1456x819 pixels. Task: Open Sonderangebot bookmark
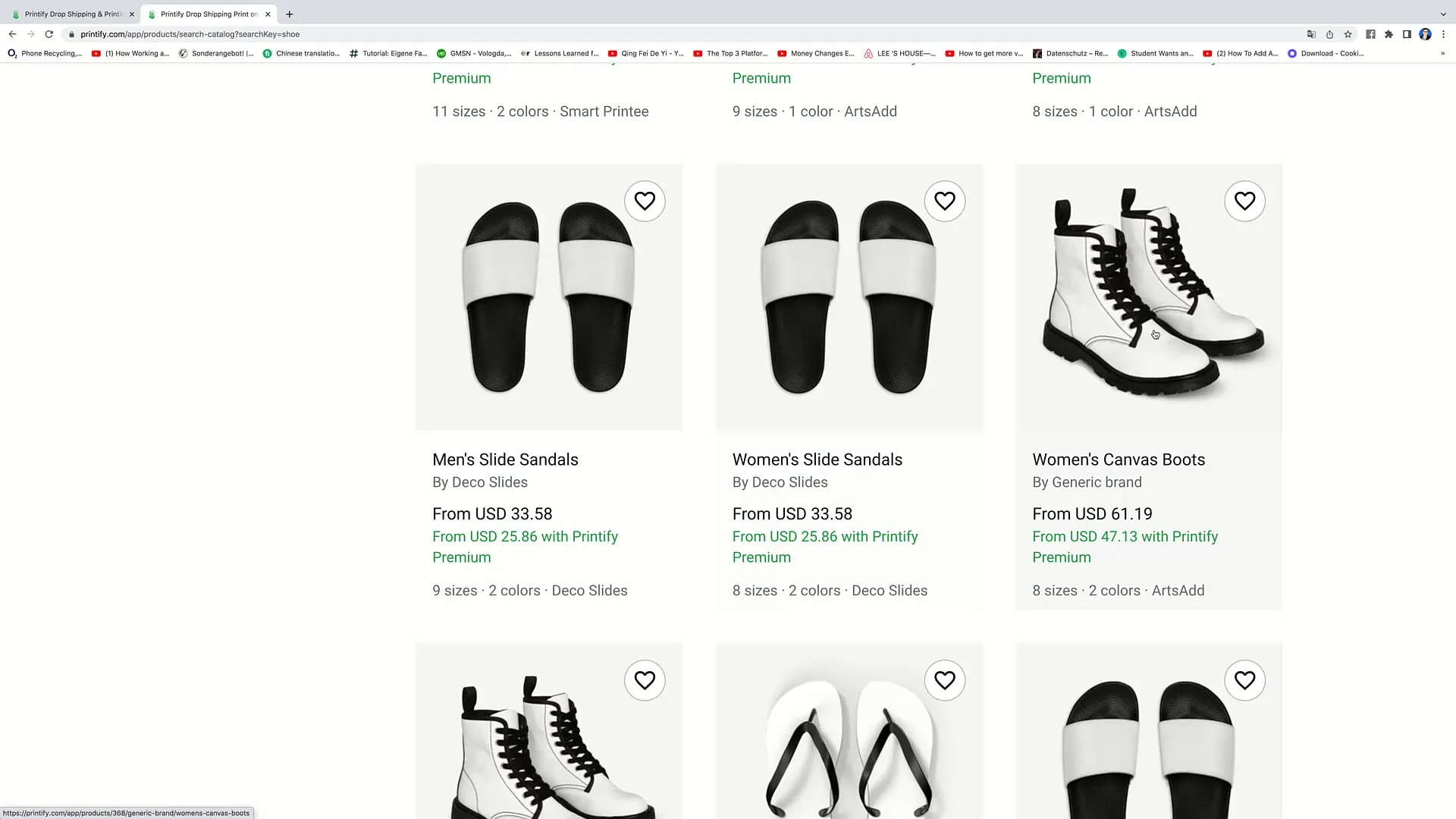pyautogui.click(x=216, y=53)
